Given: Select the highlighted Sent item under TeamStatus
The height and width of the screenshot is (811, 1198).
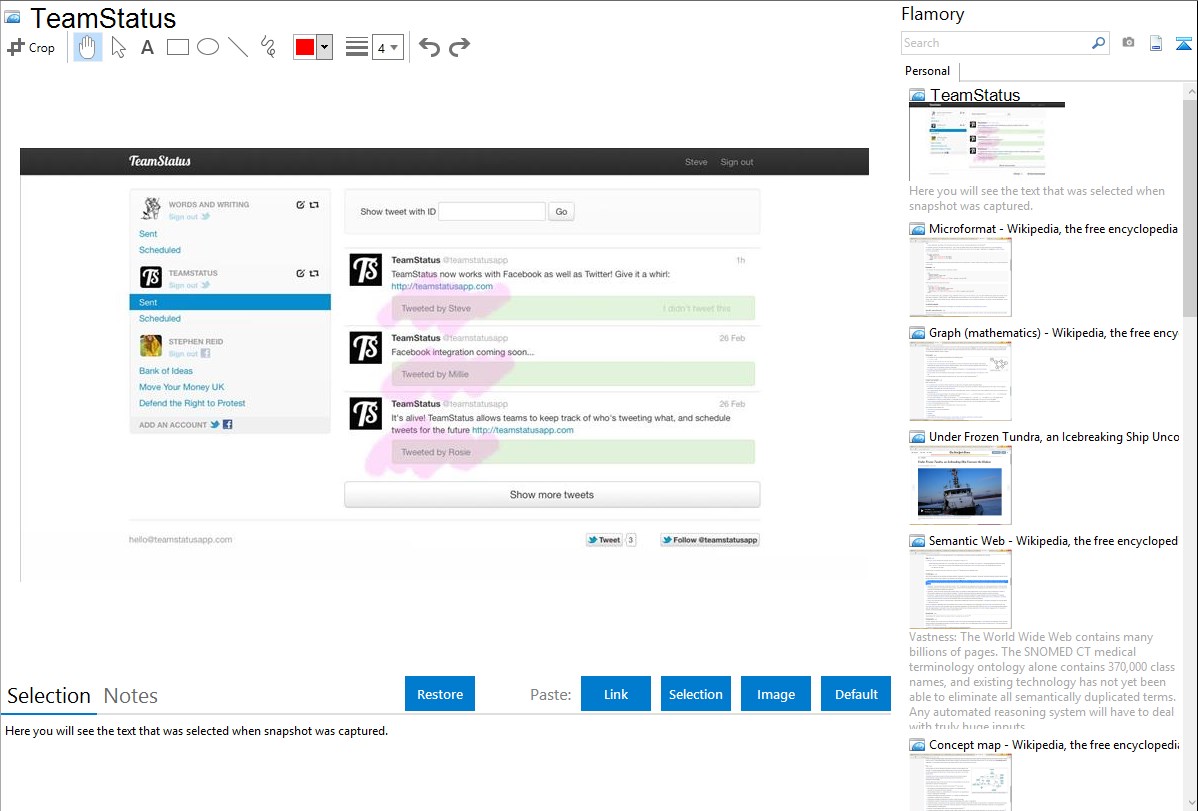Looking at the screenshot, I should tap(230, 302).
